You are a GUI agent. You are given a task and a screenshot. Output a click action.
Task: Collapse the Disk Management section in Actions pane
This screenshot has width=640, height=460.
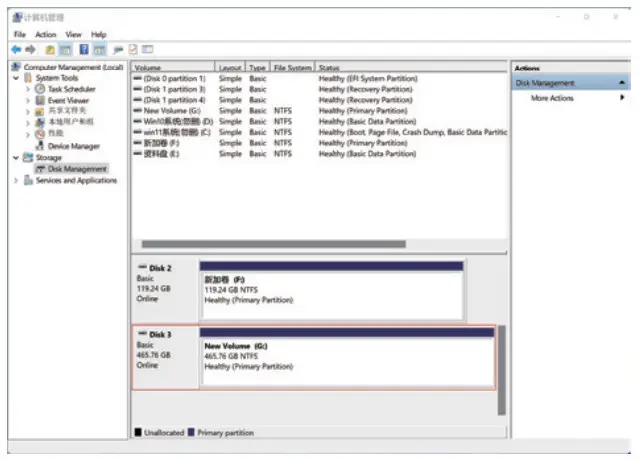622,83
